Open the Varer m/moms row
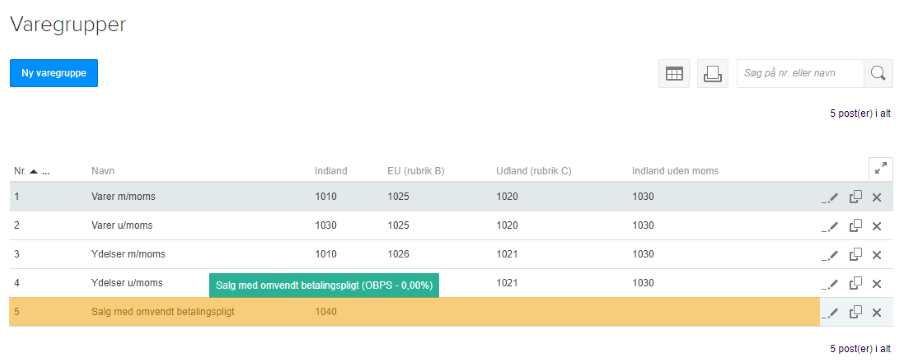 pos(414,197)
